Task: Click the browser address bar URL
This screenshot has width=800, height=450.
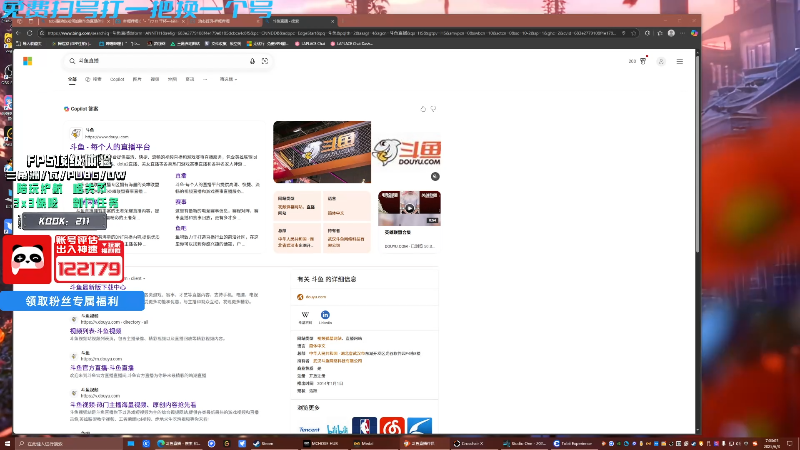Action: [x=332, y=33]
